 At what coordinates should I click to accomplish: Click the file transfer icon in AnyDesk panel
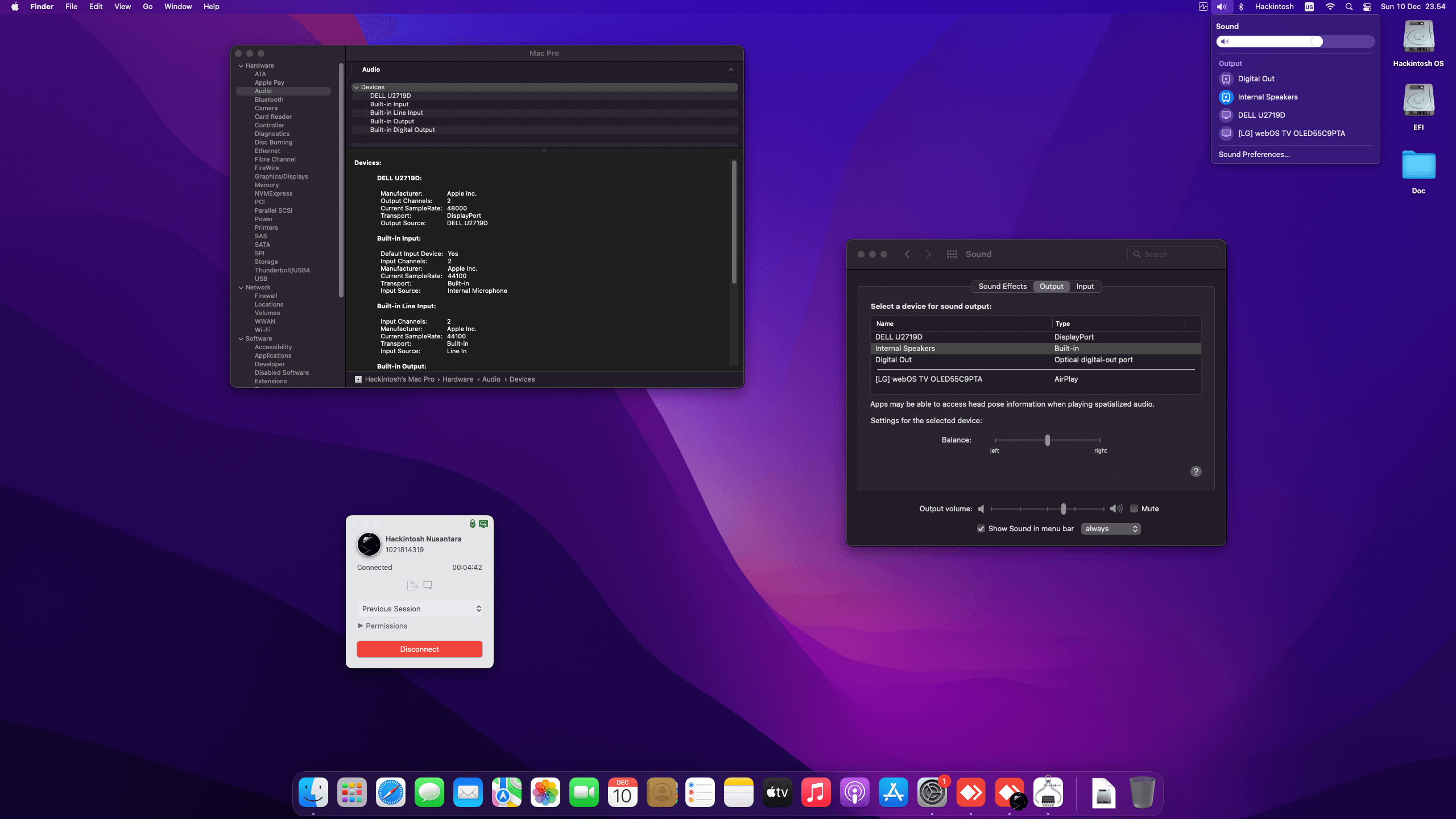(412, 585)
